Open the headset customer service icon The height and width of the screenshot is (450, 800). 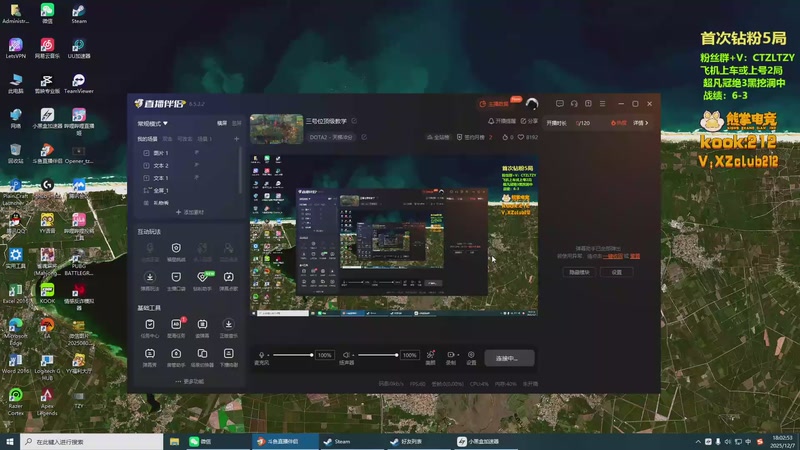click(574, 104)
